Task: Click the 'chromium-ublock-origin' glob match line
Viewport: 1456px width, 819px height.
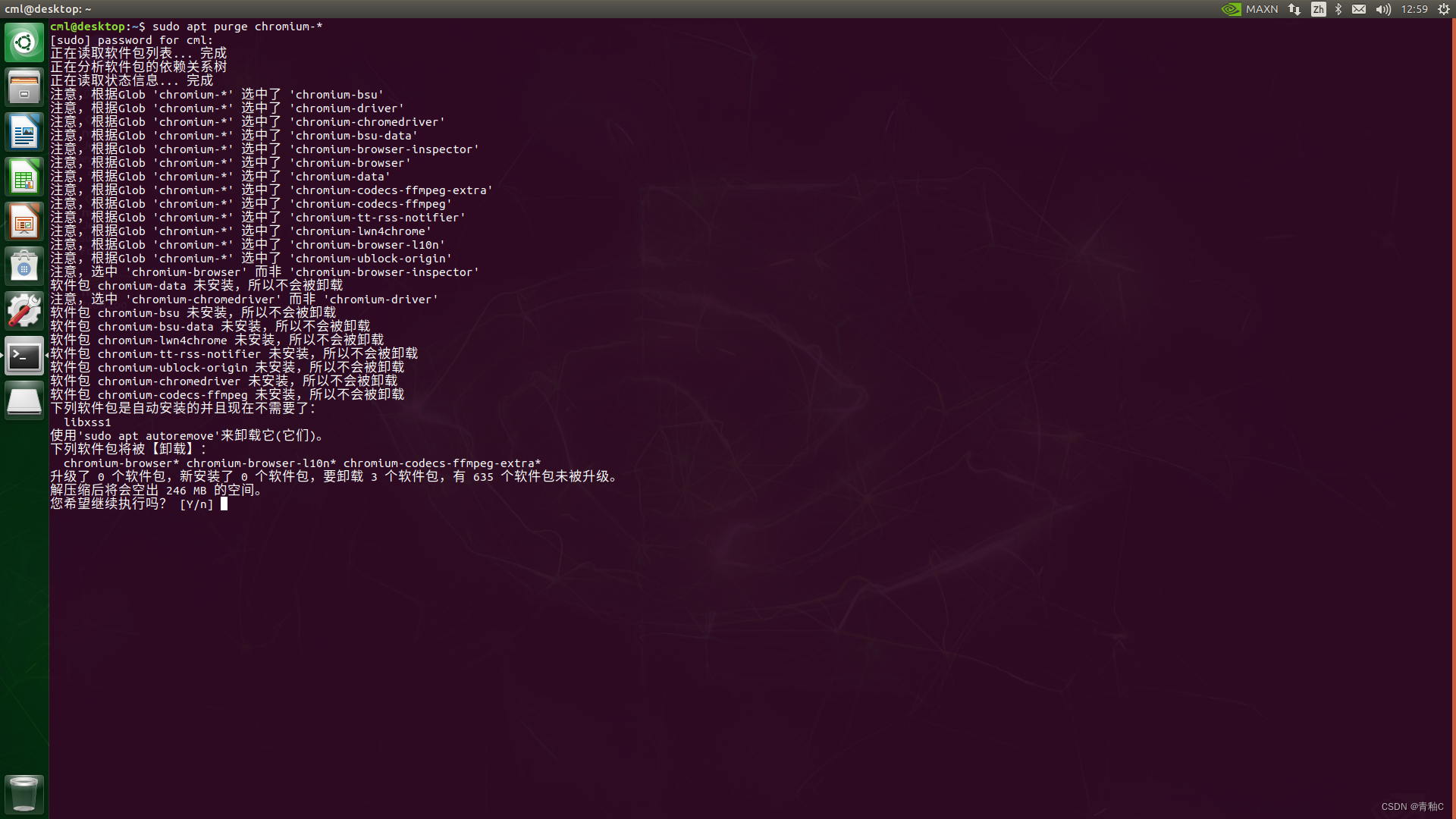Action: [x=251, y=259]
